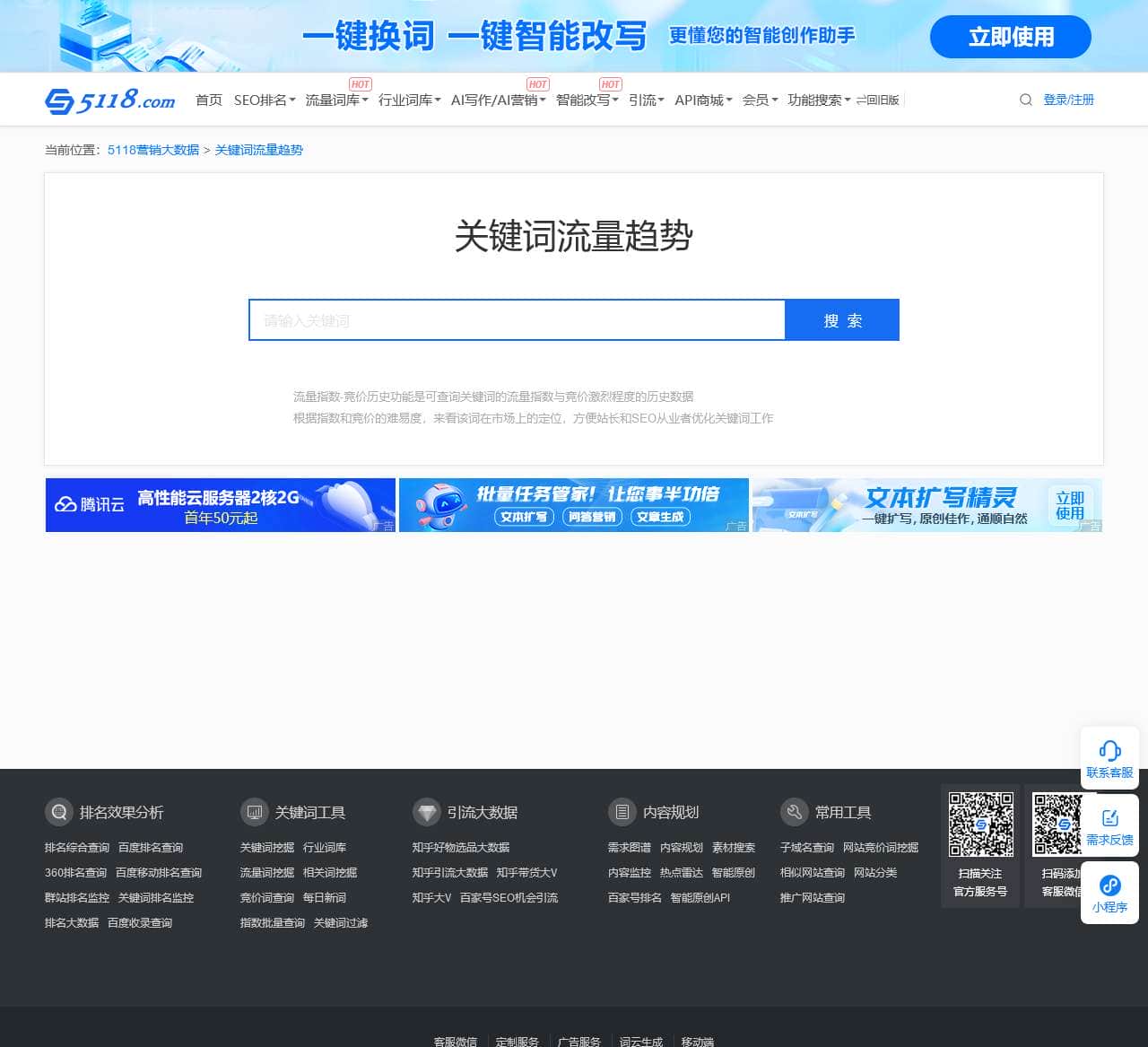Open the 行业词库 dropdown
The image size is (1148, 1047).
point(410,100)
